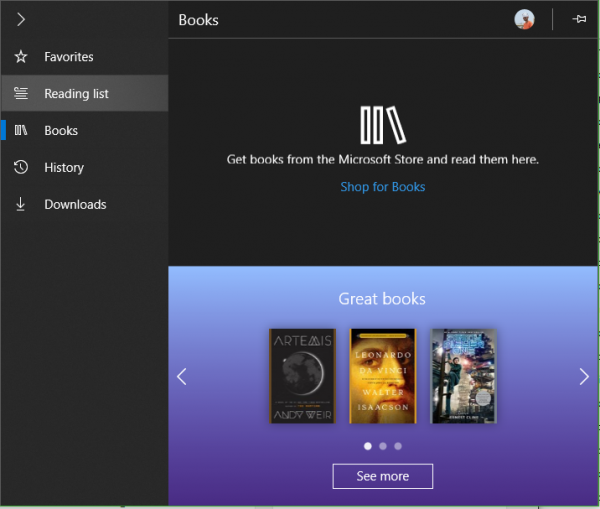Open the Leonardo da Vinci book cover
Screen dimensions: 600x509
point(383,376)
